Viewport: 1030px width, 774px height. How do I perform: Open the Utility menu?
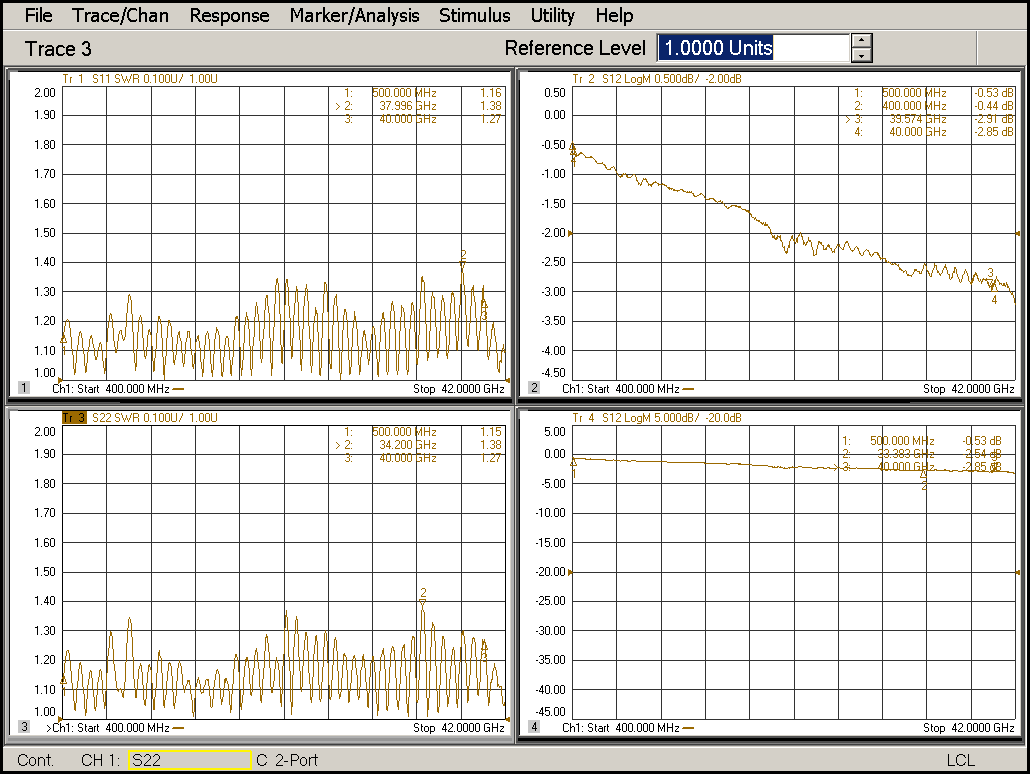coord(552,15)
